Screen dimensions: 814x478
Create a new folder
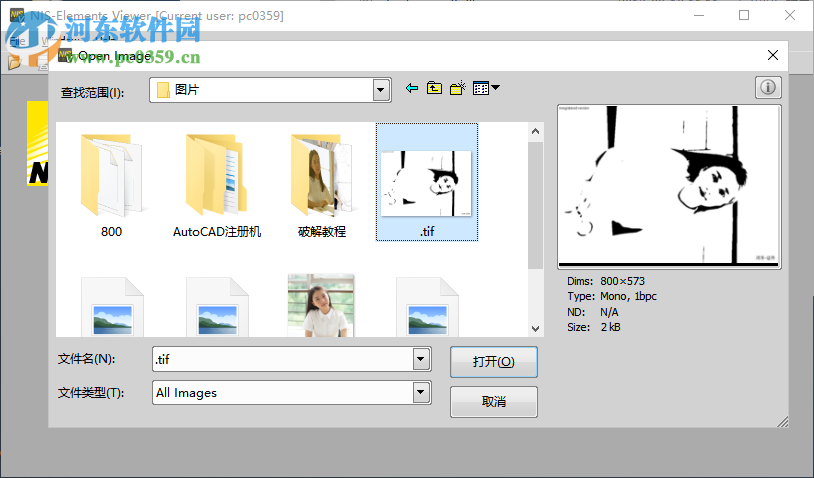(457, 88)
